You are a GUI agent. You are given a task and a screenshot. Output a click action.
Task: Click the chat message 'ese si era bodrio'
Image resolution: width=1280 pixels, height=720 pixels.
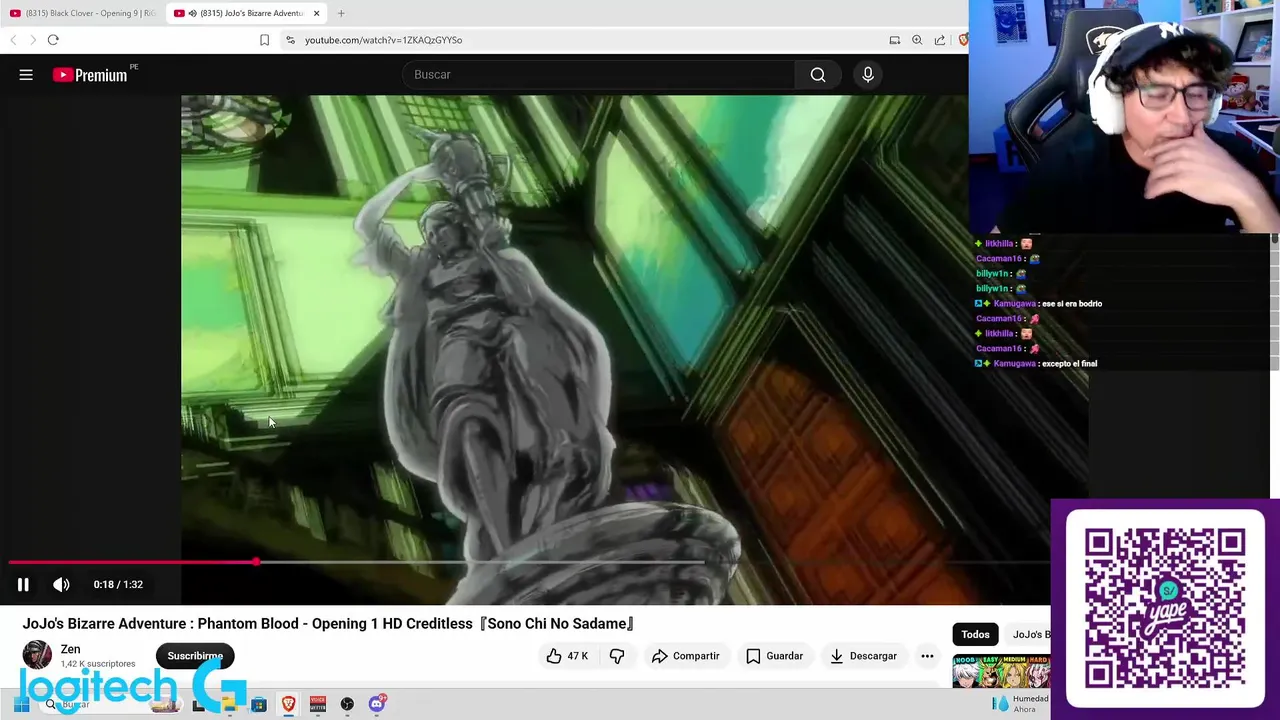pos(1072,303)
